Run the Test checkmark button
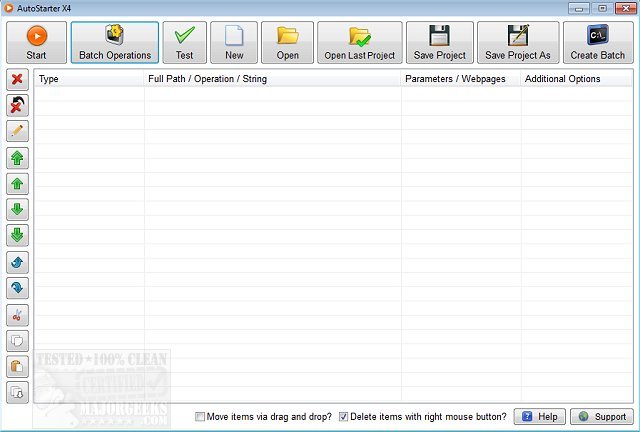This screenshot has width=640, height=432. coord(184,42)
